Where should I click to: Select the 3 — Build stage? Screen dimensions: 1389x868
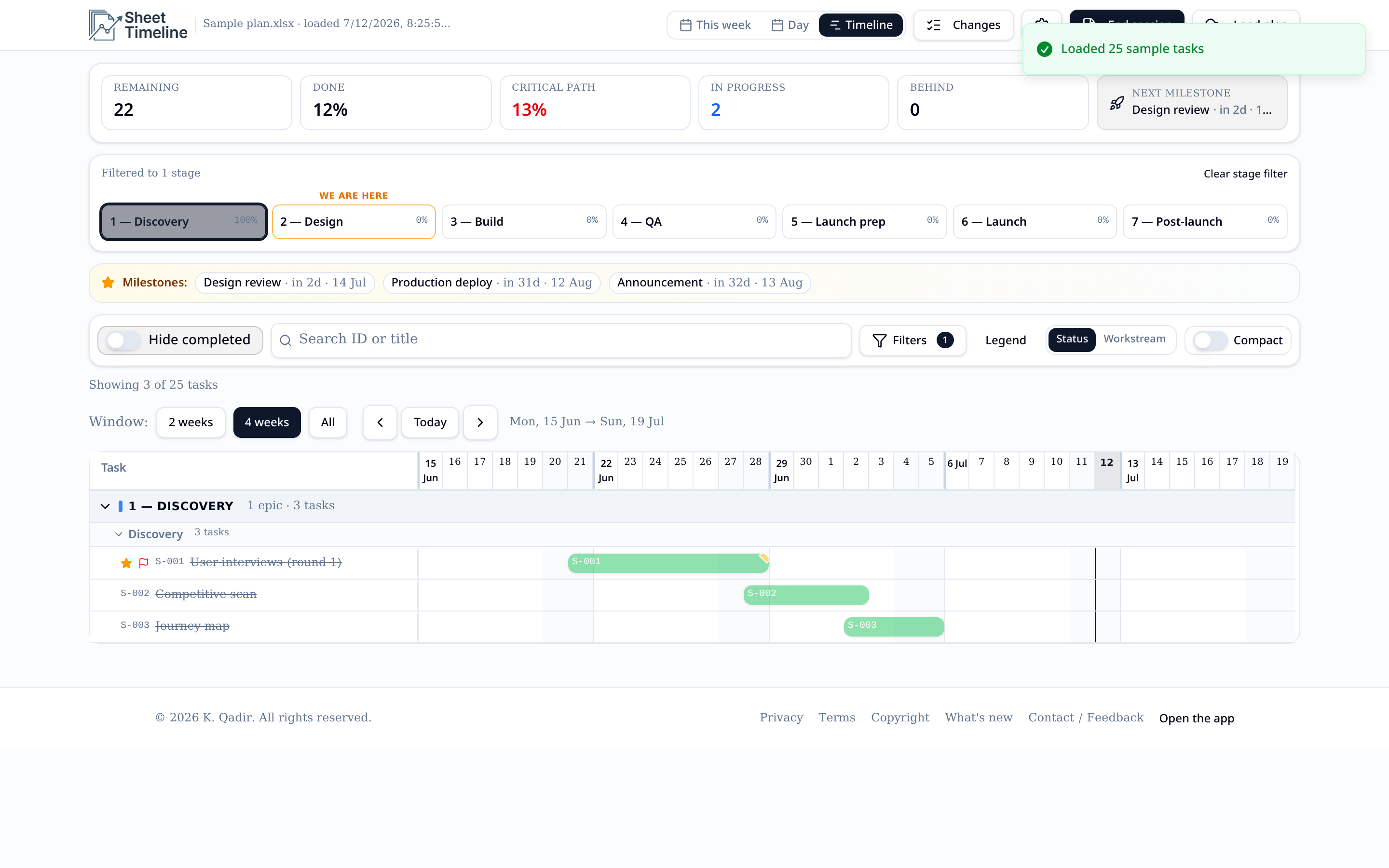[x=524, y=222]
